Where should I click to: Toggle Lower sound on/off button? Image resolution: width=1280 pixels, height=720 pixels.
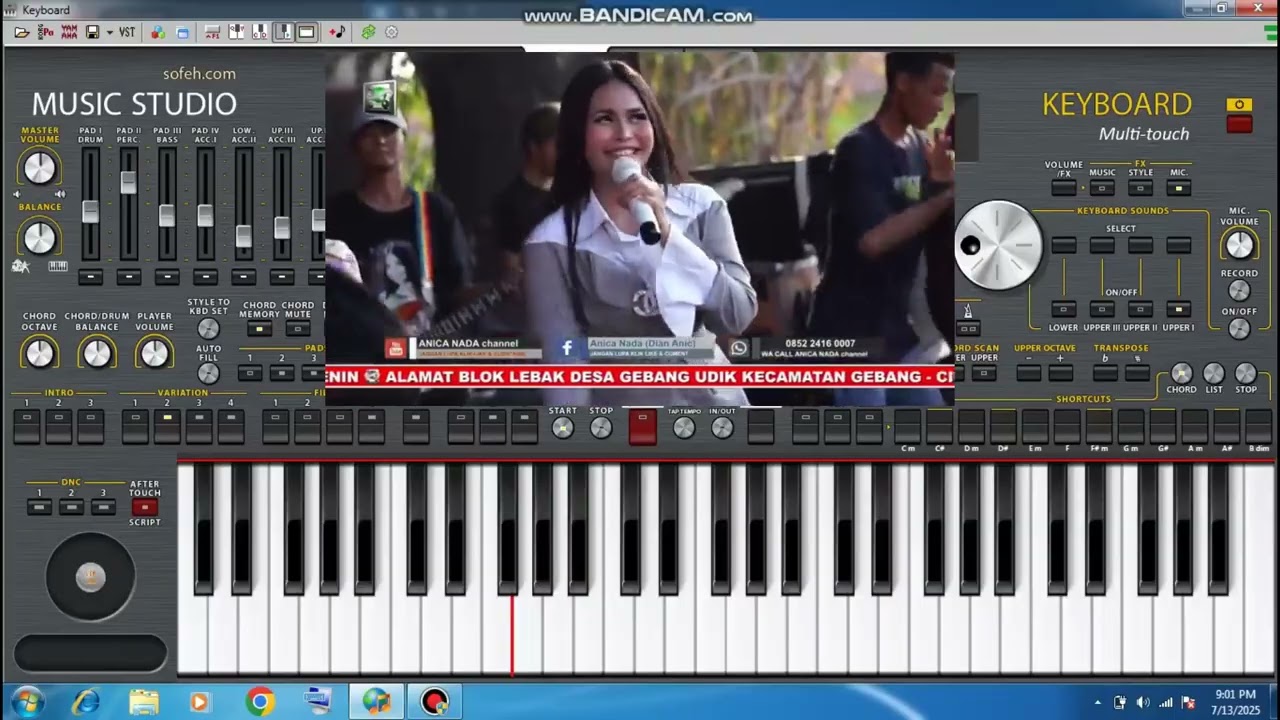[x=1064, y=309]
